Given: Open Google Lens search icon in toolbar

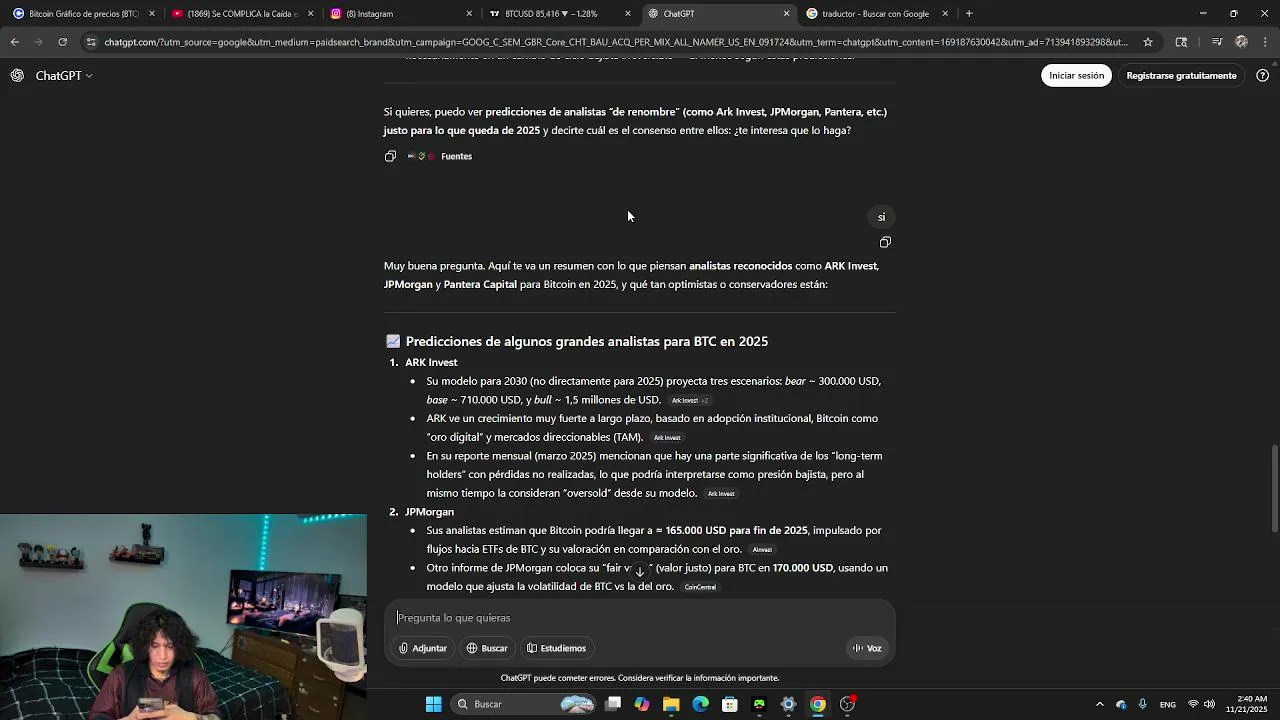Looking at the screenshot, I should [1181, 42].
